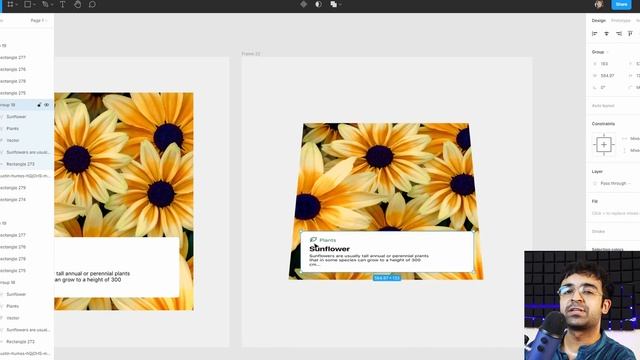This screenshot has width=640, height=360.
Task: Select the Rectangle shape tool
Action: pyautogui.click(x=27, y=4)
